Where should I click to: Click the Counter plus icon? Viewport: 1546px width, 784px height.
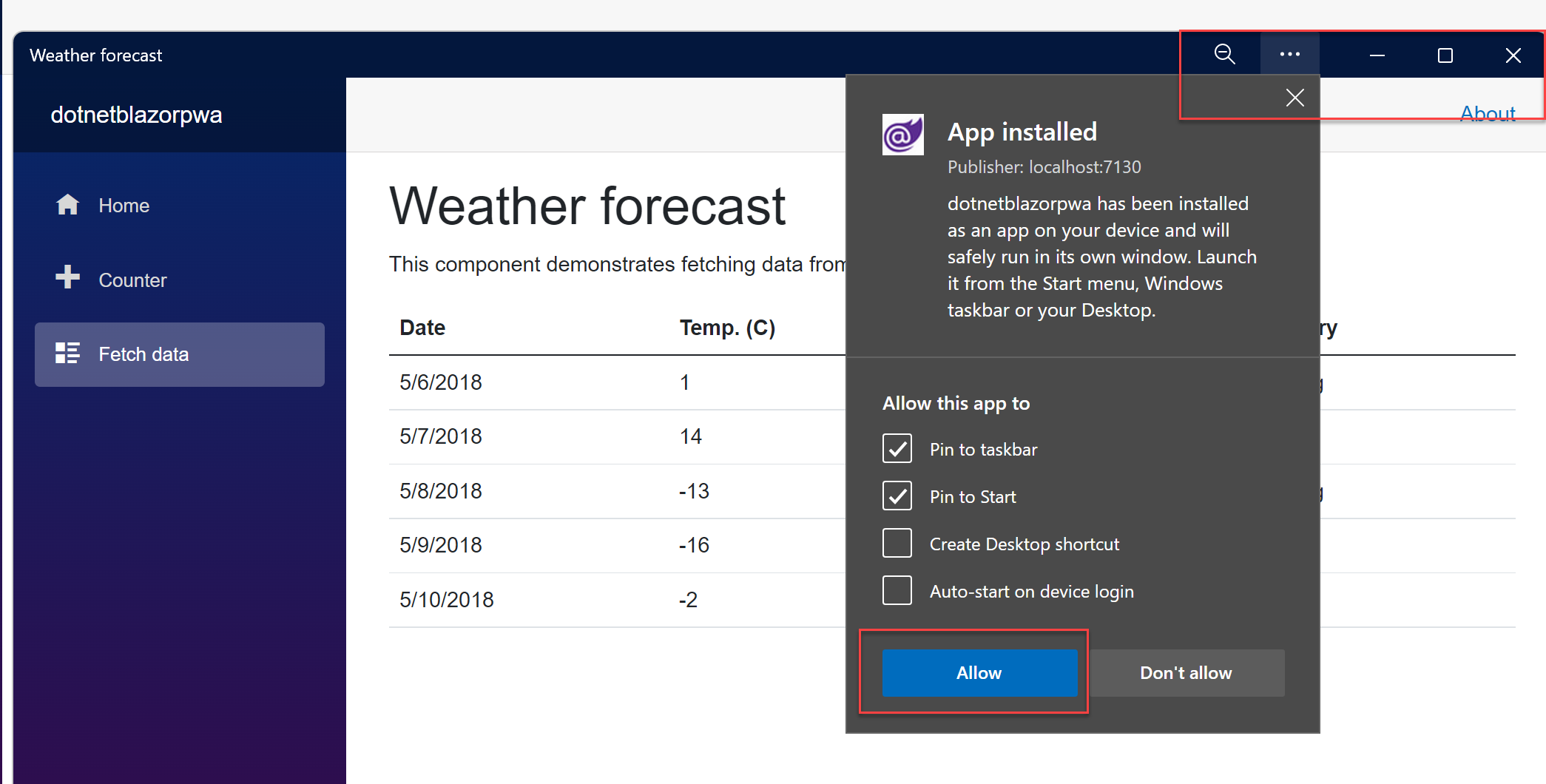[x=67, y=277]
